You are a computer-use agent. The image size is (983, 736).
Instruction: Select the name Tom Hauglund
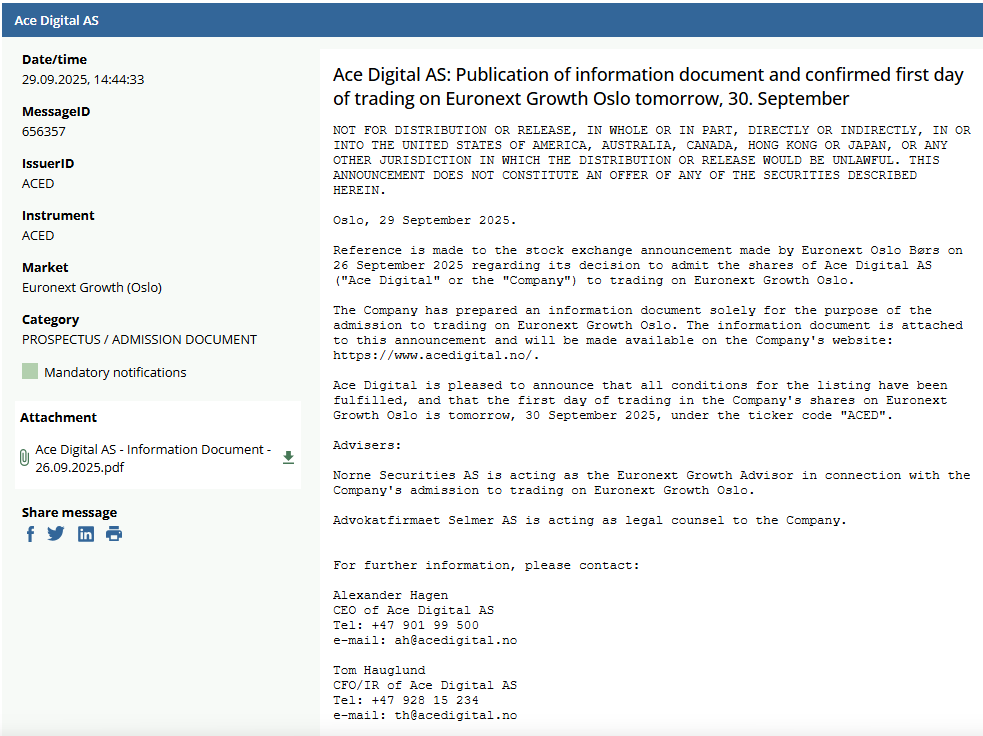[x=379, y=670]
